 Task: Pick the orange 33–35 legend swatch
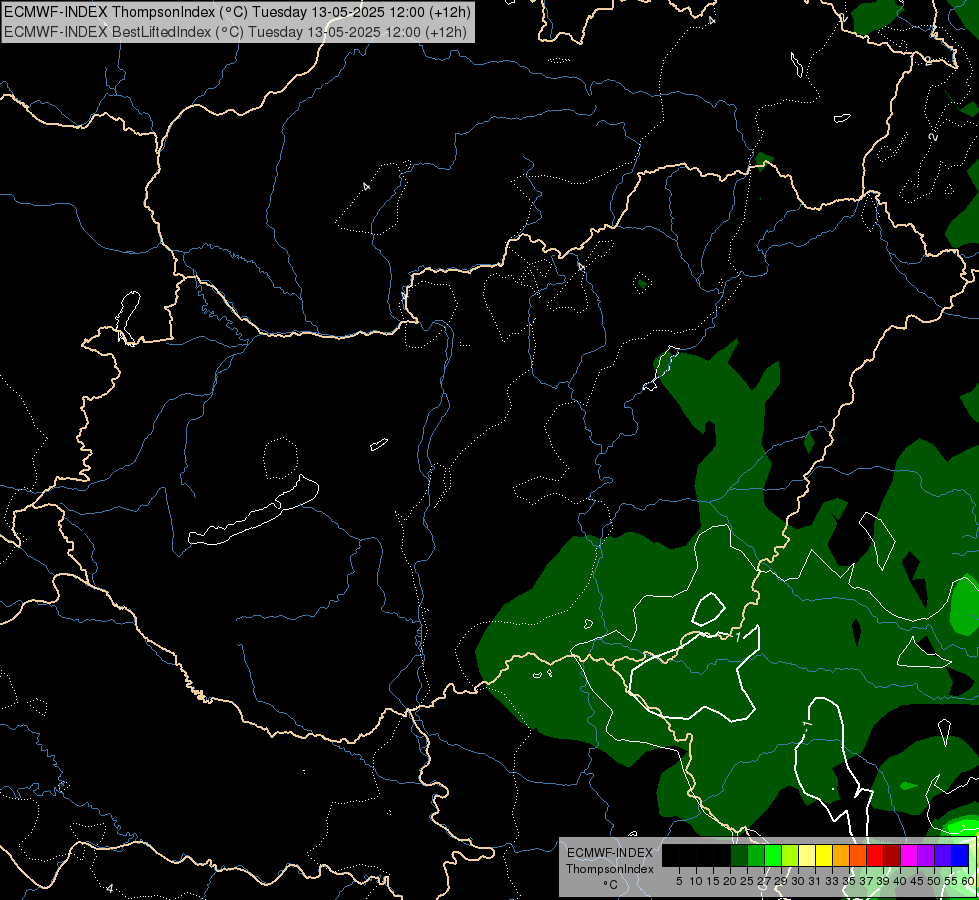point(842,855)
